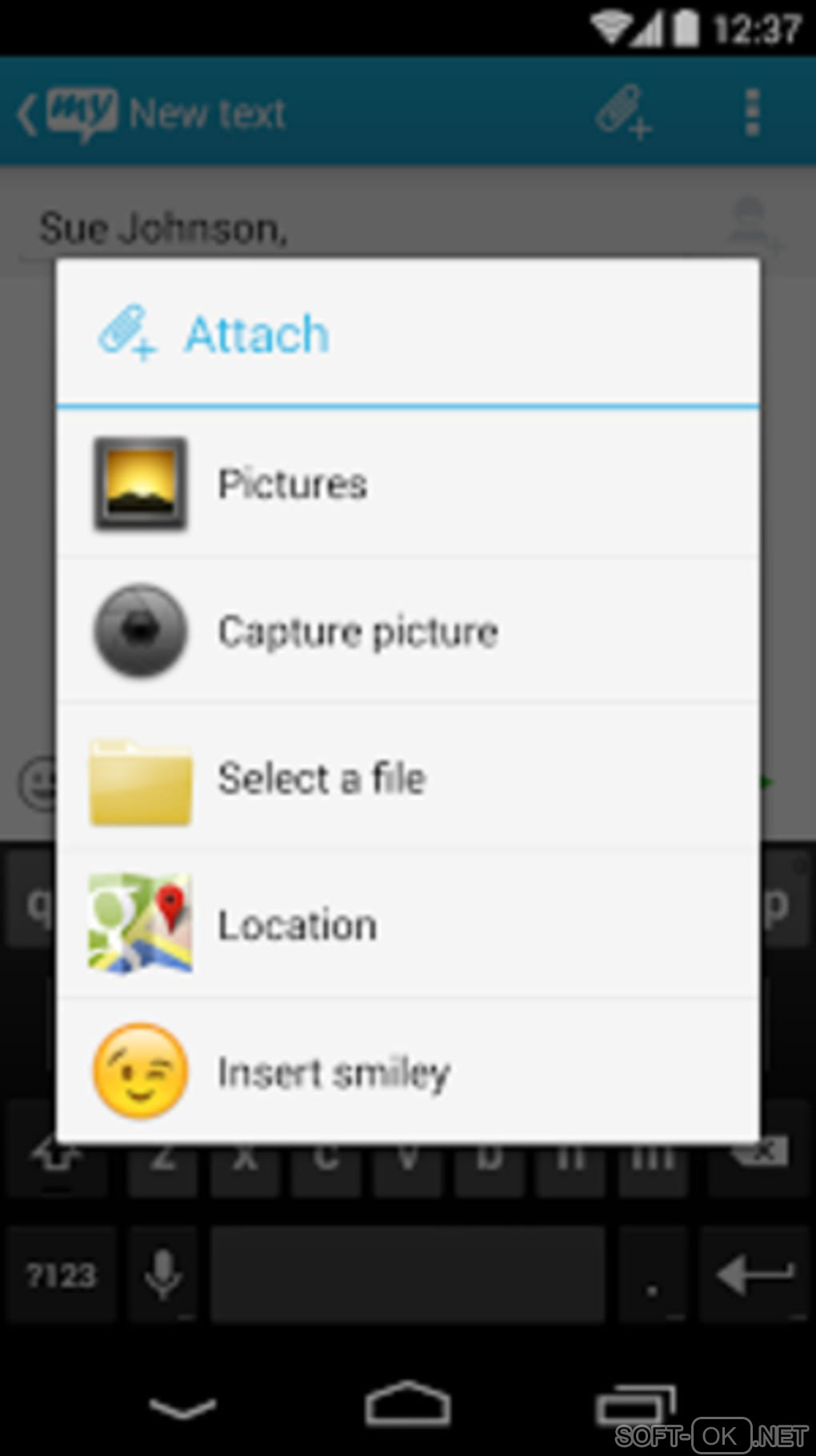The image size is (816, 1456).
Task: Tap the microphone voice input key
Action: 163,1273
